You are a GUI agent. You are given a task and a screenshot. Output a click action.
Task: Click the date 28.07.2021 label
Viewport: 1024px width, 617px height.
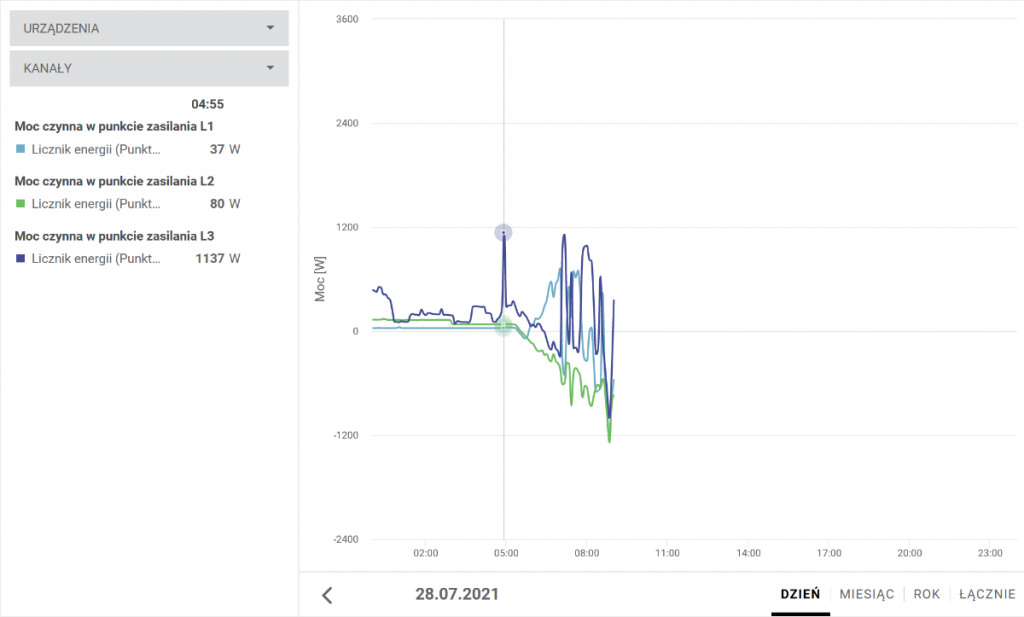pyautogui.click(x=457, y=594)
